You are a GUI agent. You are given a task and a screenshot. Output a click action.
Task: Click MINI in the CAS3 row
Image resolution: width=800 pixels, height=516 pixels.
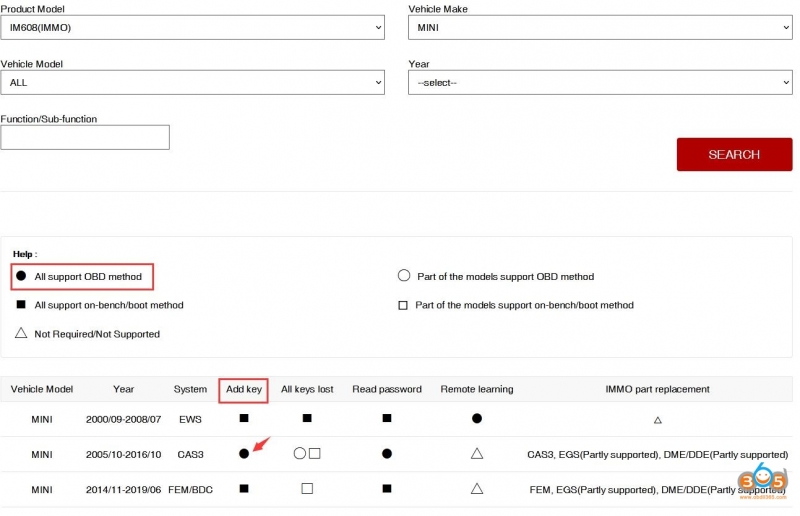[x=42, y=454]
